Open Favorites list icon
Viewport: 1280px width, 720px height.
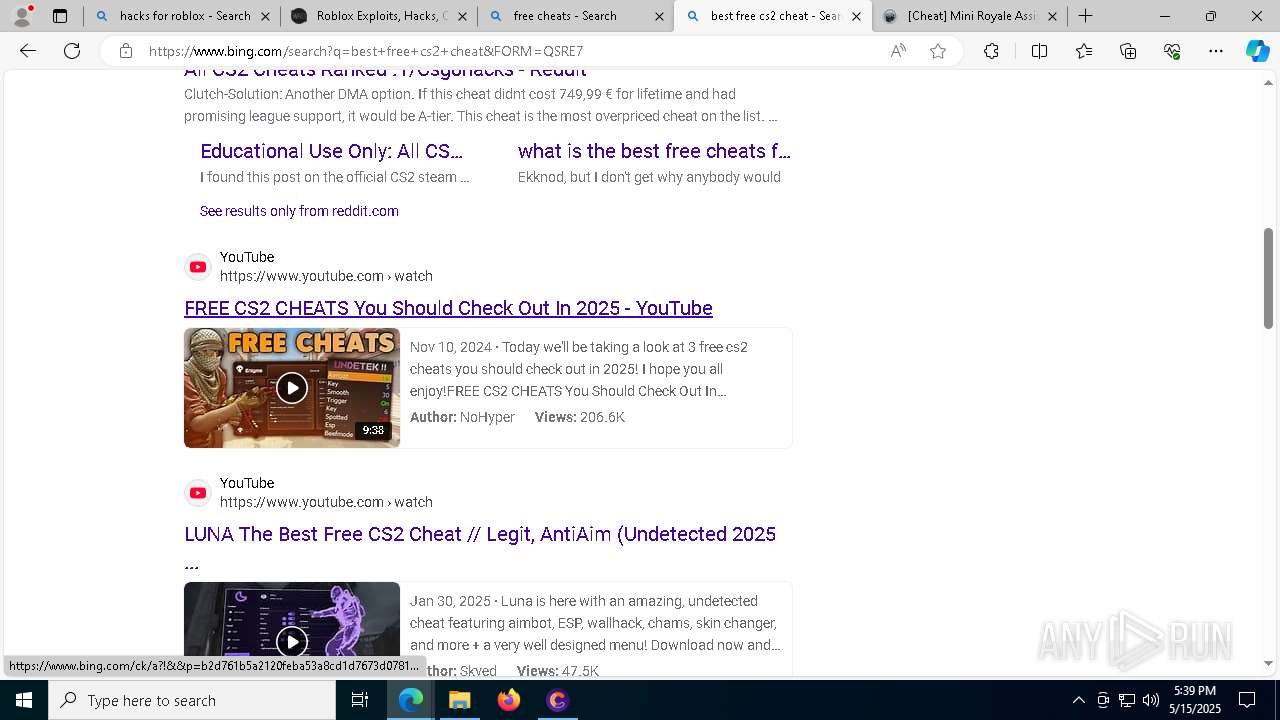click(1084, 51)
